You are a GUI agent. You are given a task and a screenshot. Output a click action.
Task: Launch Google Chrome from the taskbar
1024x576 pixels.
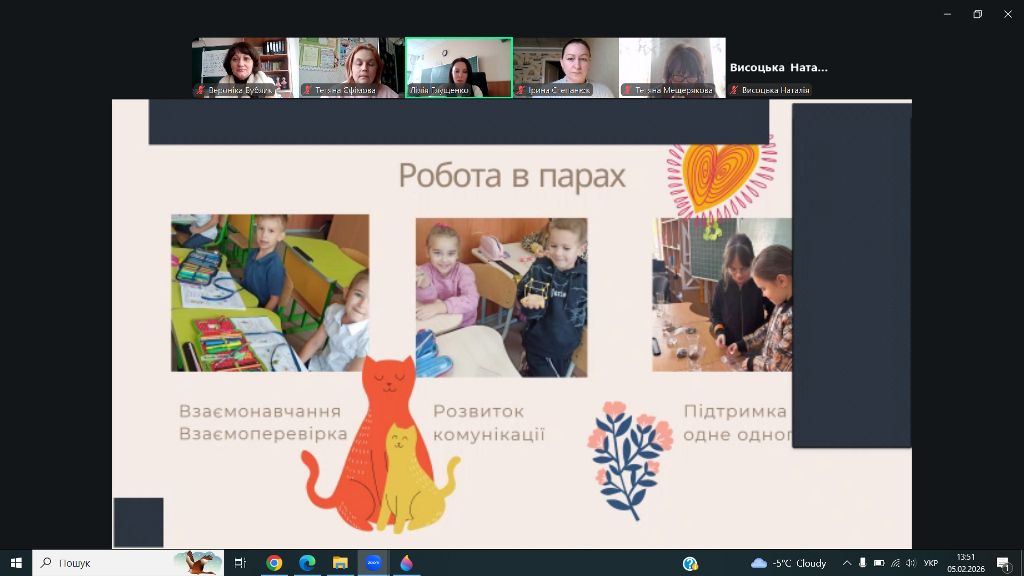click(x=274, y=563)
